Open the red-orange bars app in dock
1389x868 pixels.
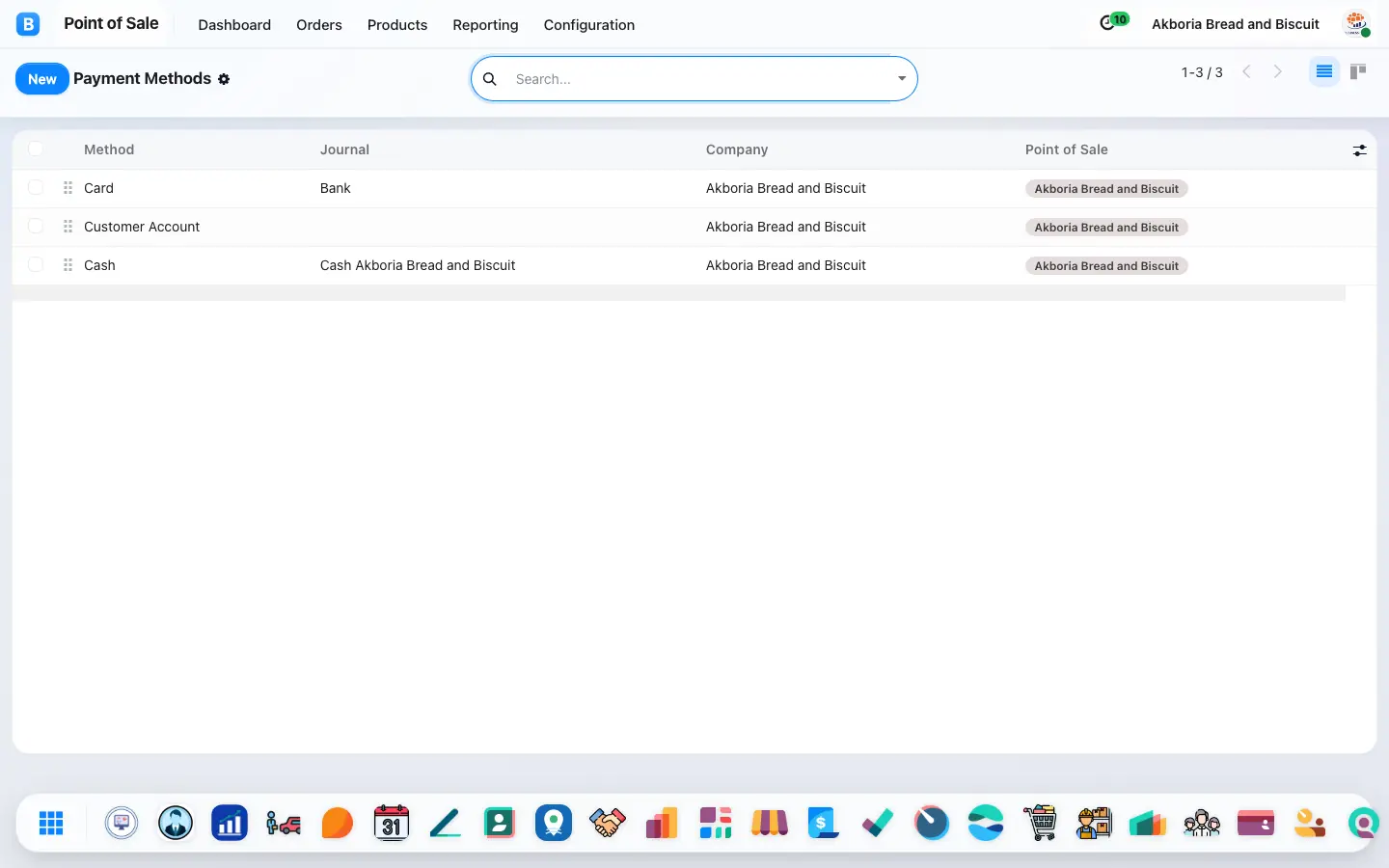click(x=662, y=823)
